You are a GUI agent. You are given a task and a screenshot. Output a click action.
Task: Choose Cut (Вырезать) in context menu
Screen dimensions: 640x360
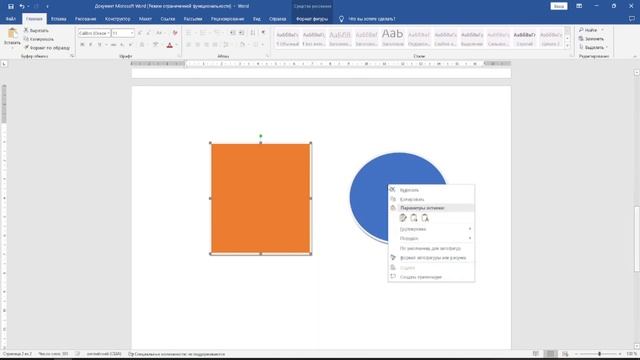pos(431,190)
